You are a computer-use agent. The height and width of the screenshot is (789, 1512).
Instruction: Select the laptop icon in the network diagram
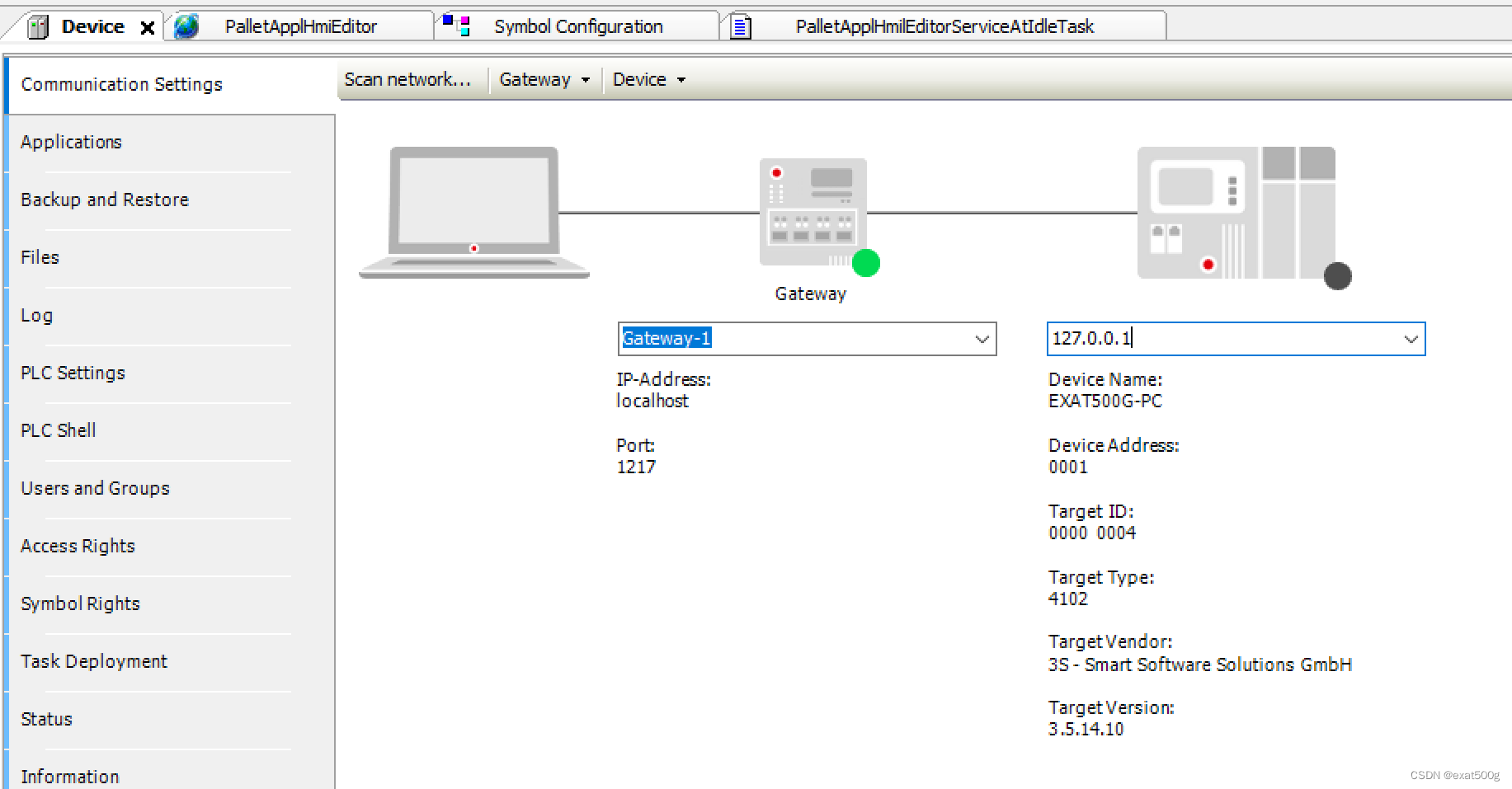pos(473,208)
